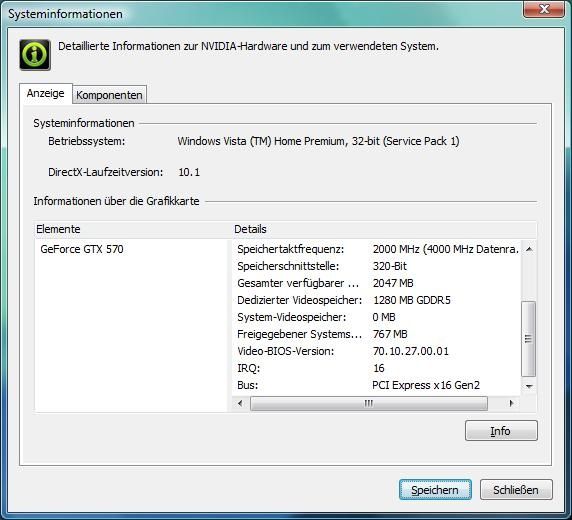Select the Dedizierter Videospeicher row

[377, 300]
